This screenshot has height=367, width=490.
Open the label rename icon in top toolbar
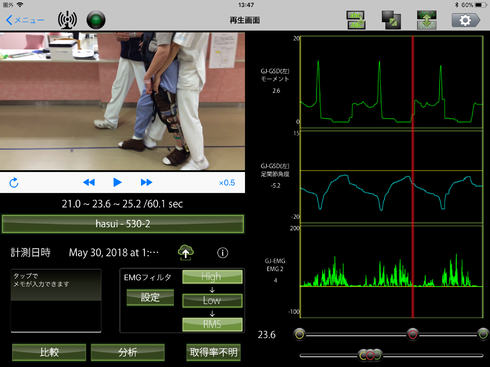coord(356,20)
